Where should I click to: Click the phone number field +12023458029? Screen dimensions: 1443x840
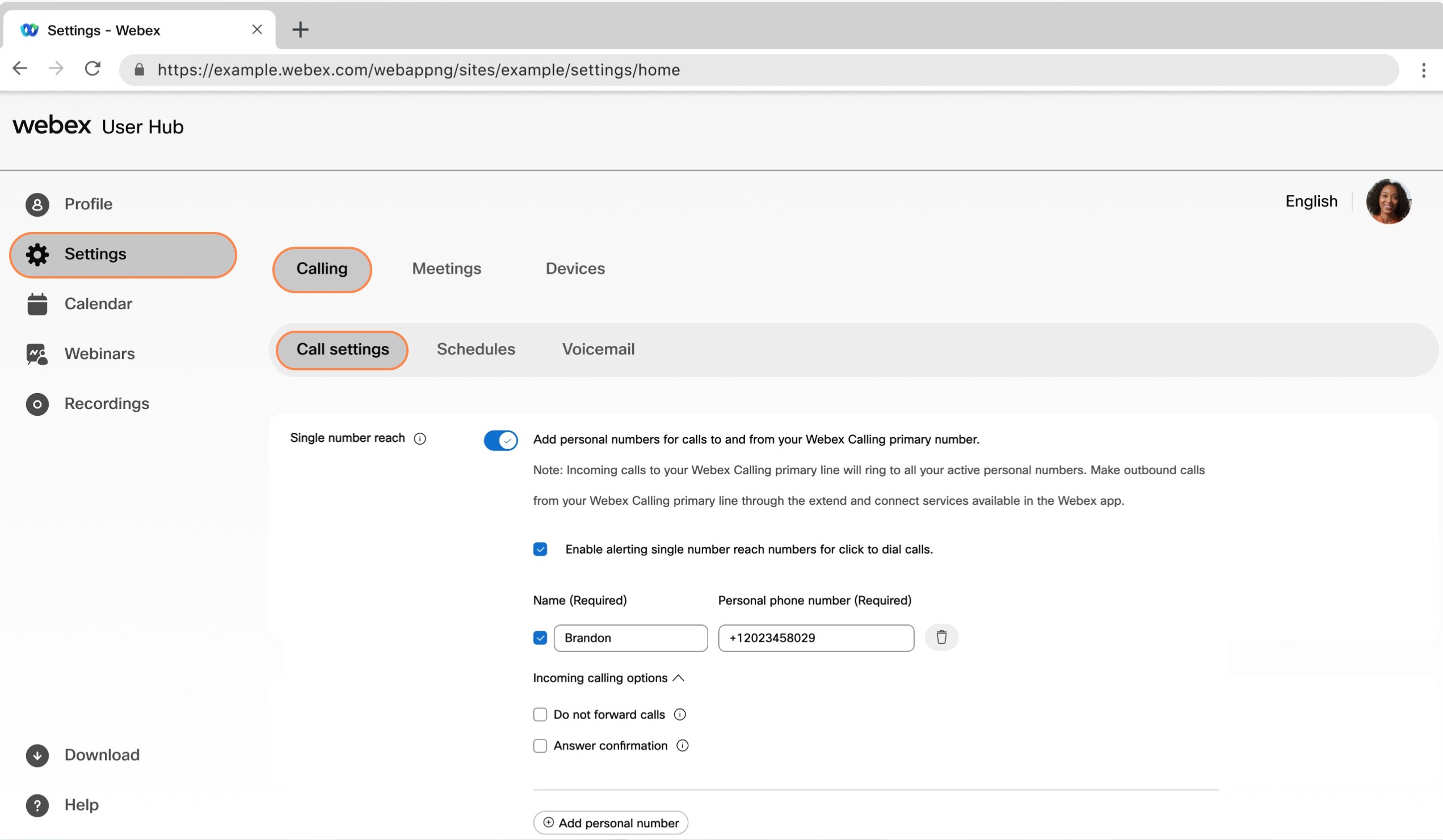816,638
